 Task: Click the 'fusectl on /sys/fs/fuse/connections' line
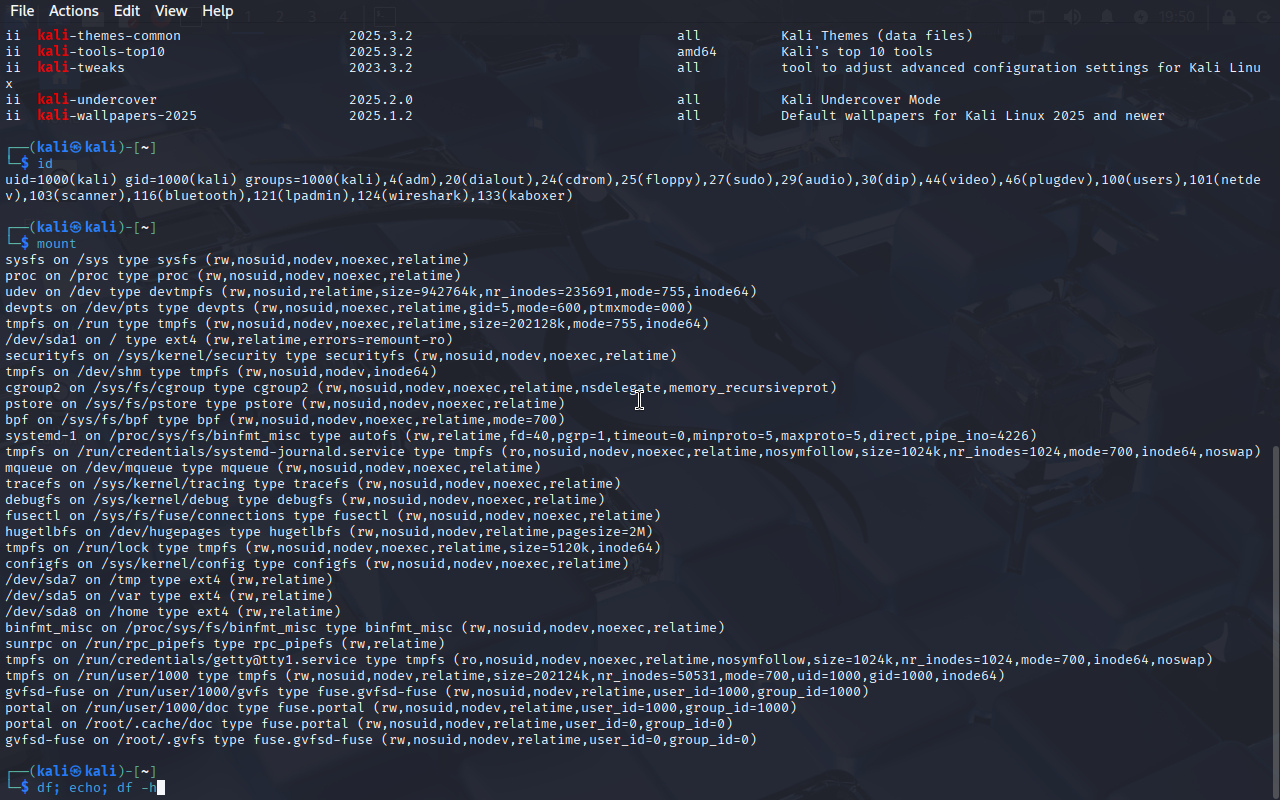coord(333,516)
